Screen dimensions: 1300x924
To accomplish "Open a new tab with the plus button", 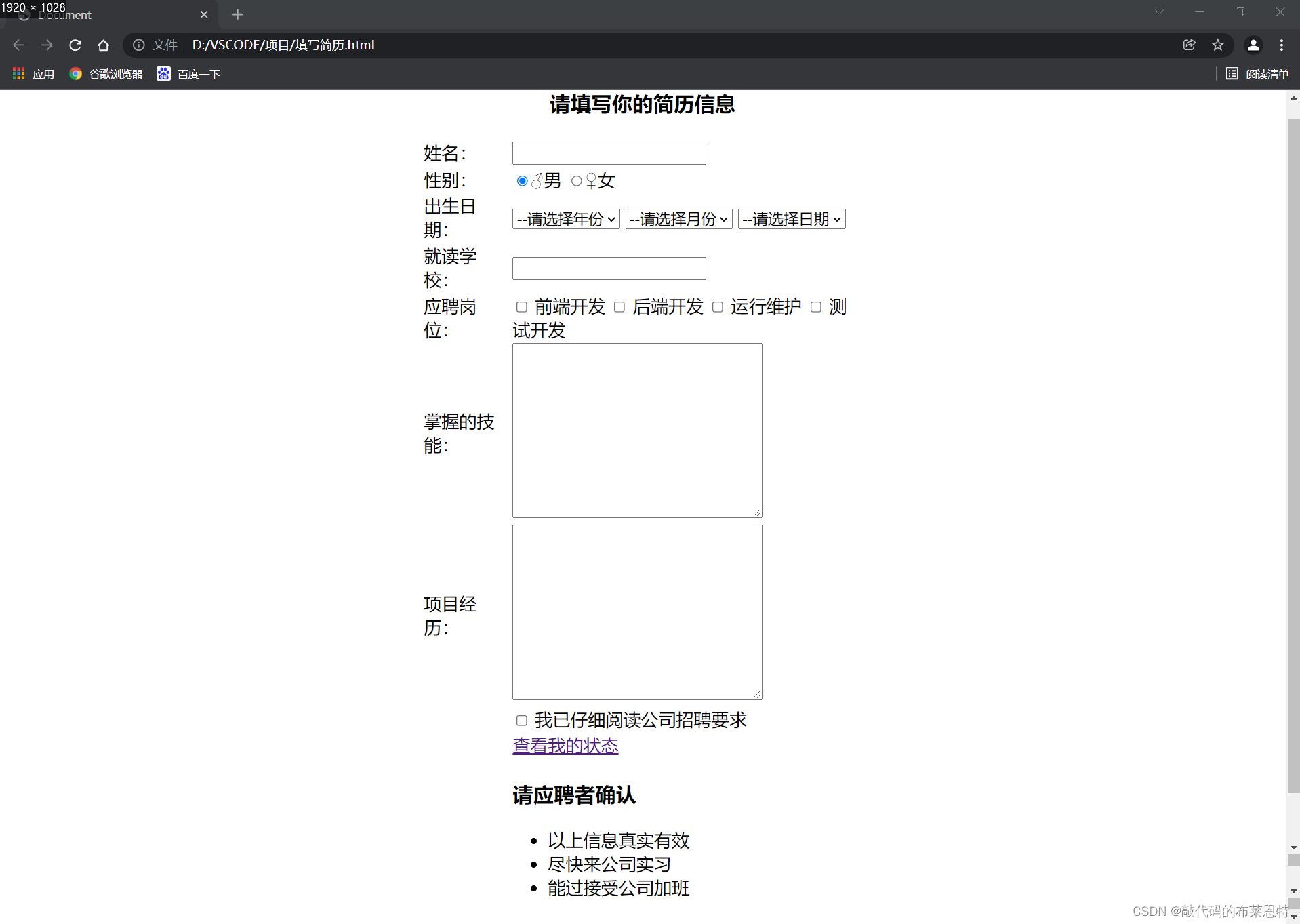I will point(237,14).
